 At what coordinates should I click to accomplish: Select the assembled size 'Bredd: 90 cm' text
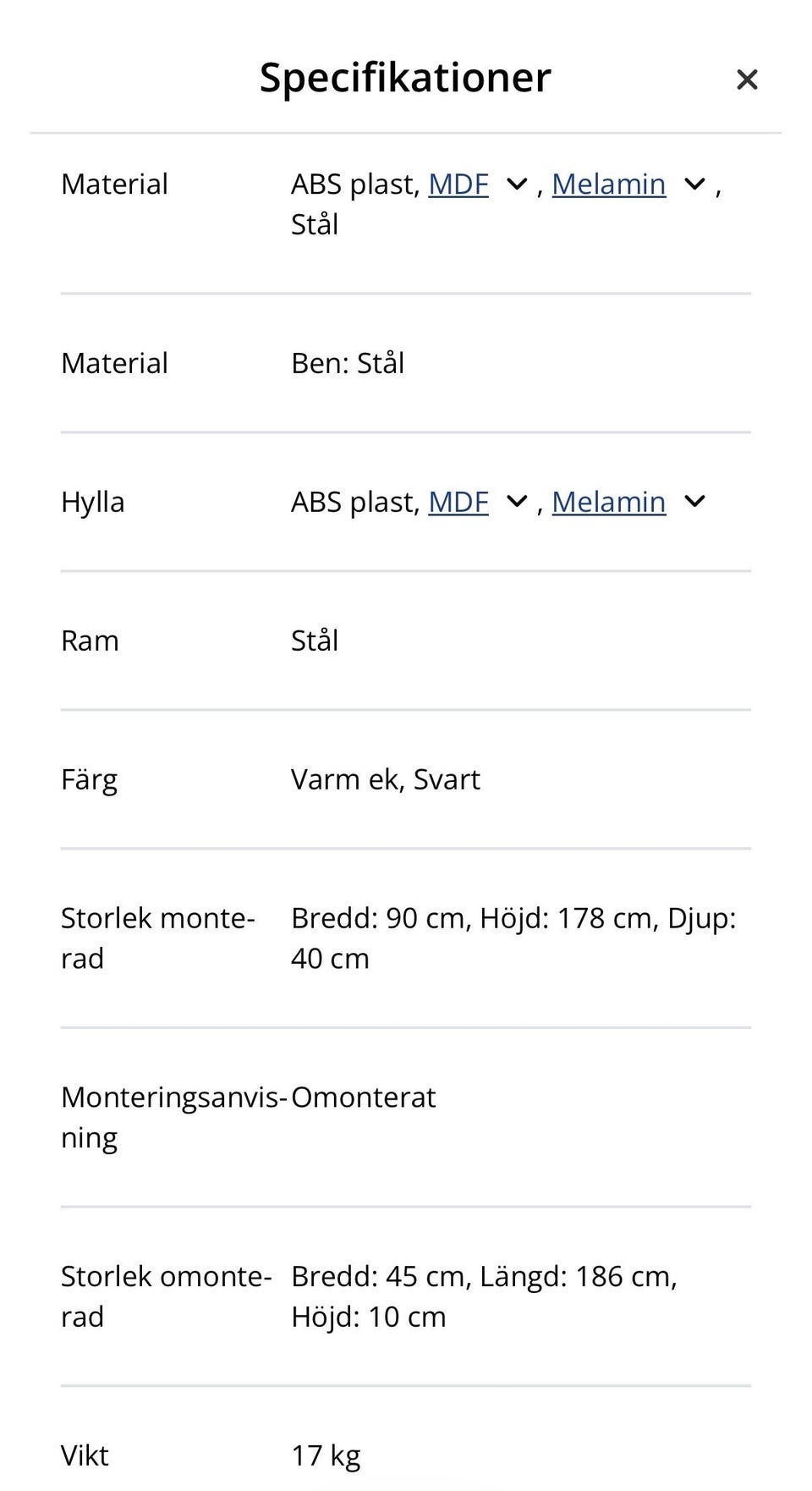pos(379,919)
